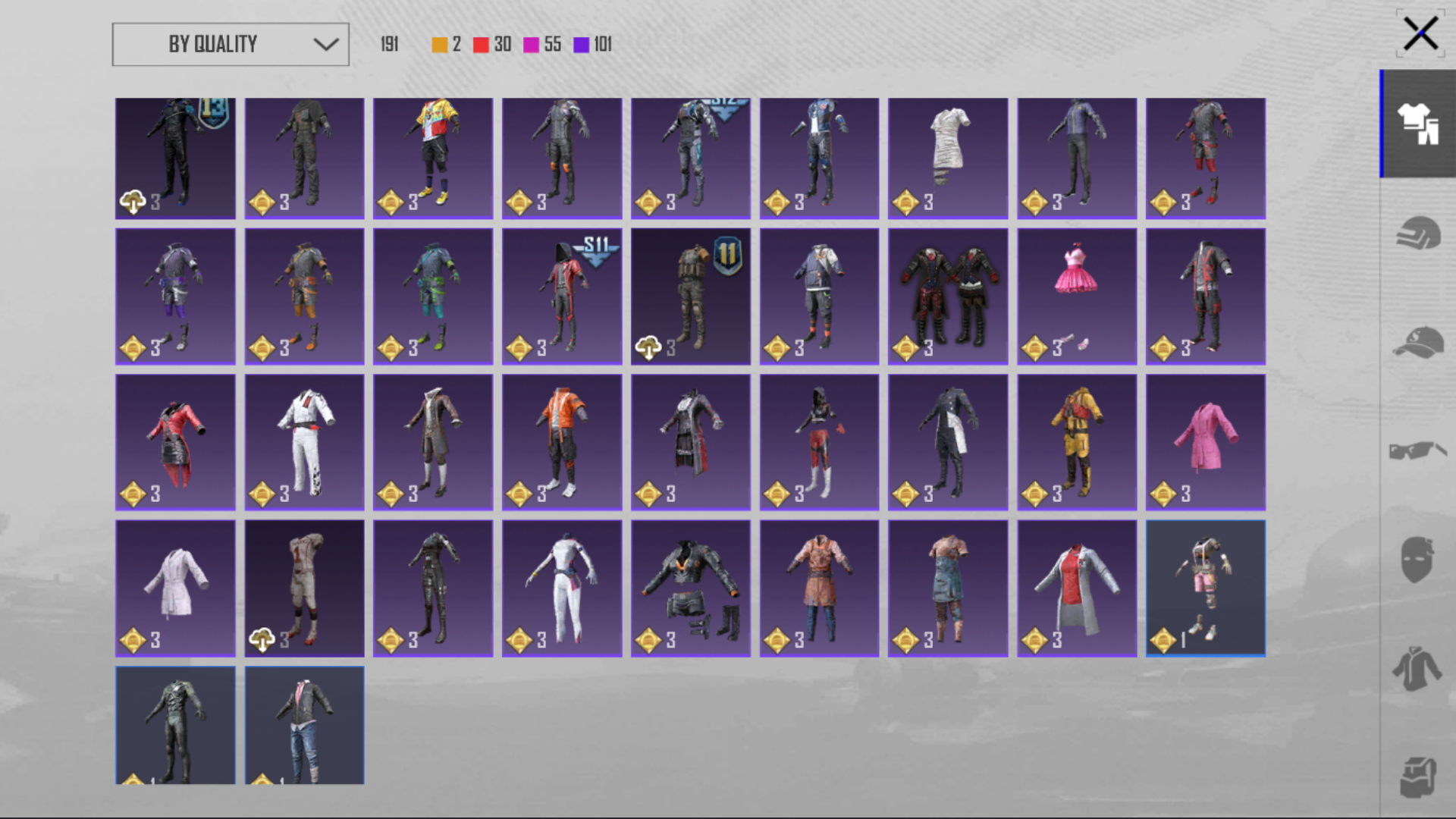Select the black jacket with blue jeans outfit
This screenshot has width=1456, height=819.
[x=304, y=726]
